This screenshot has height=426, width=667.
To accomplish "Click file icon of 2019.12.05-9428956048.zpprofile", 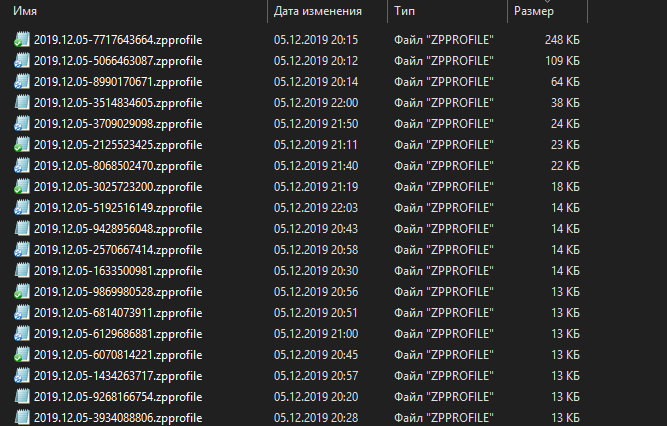I will tap(22, 229).
